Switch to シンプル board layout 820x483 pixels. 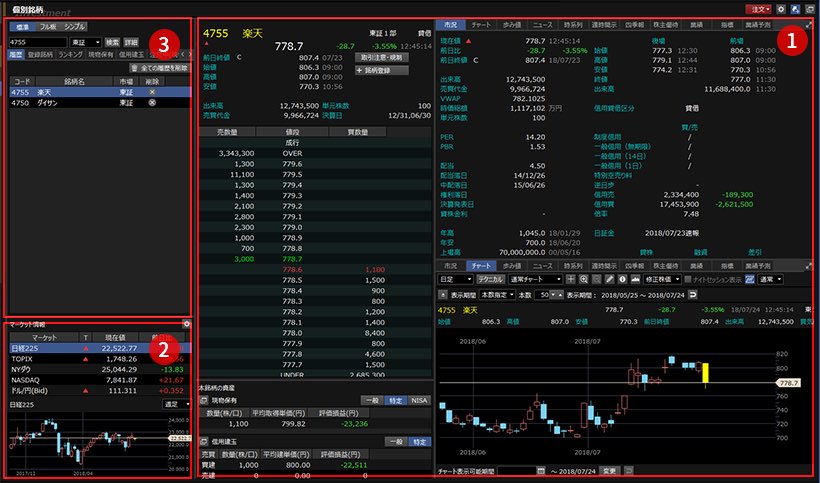[74, 27]
